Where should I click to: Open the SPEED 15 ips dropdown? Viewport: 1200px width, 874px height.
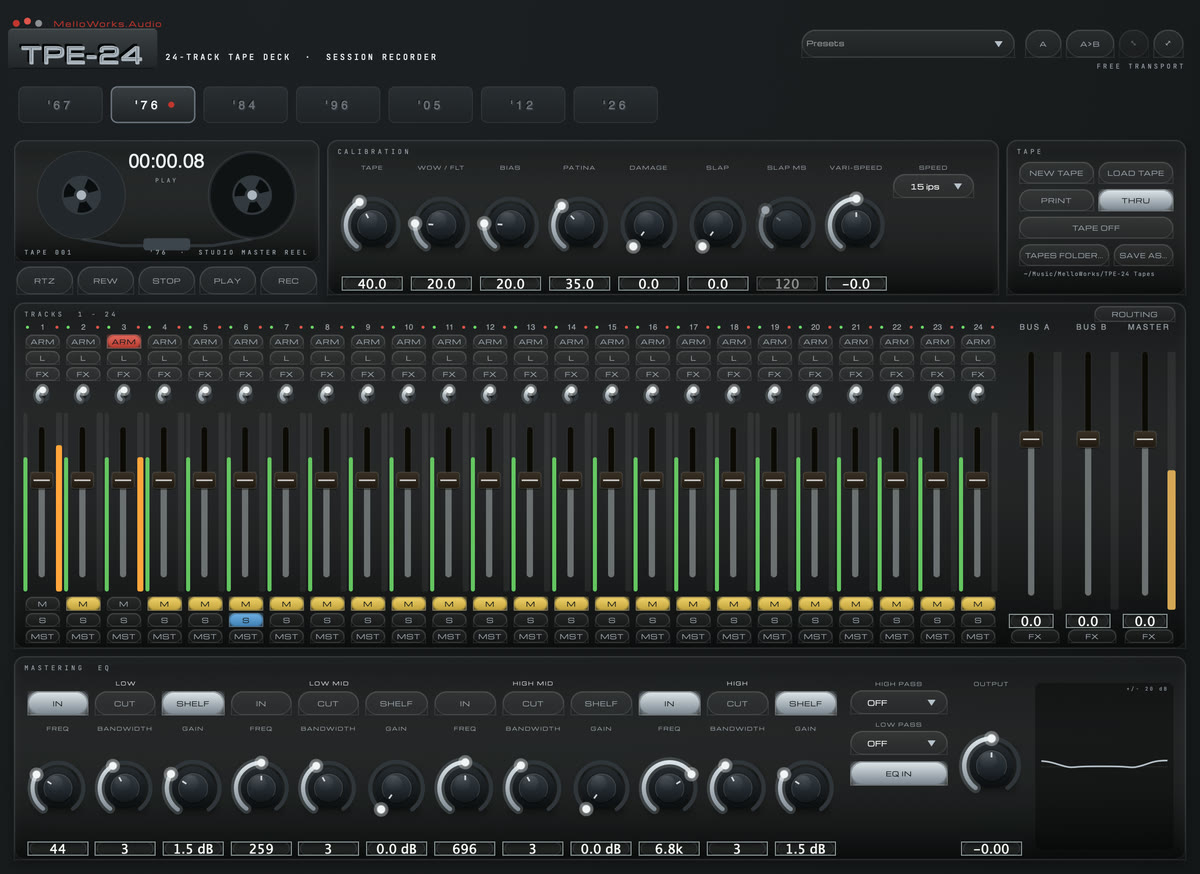[933, 187]
